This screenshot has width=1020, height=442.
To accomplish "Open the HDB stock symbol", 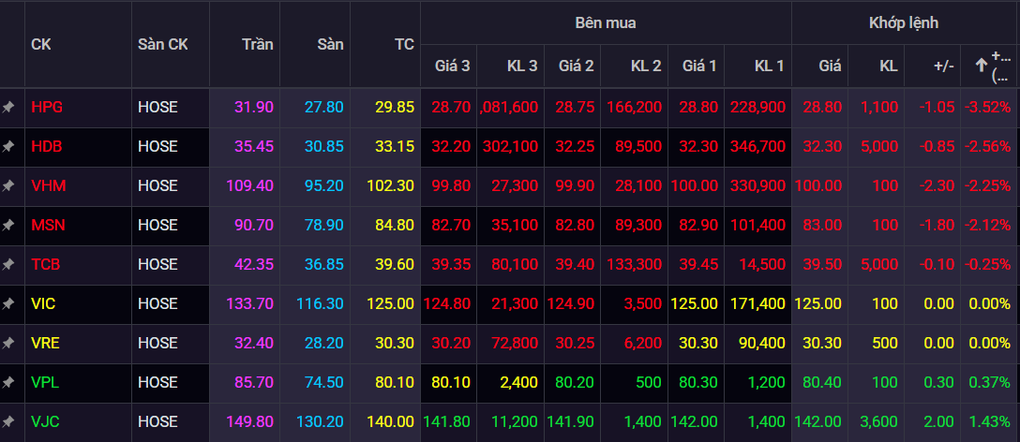I will 47,146.
